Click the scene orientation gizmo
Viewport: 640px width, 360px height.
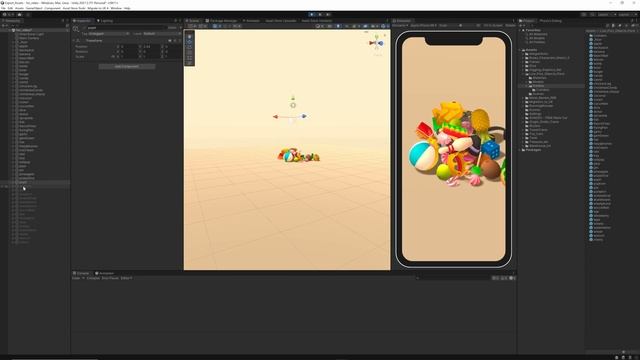click(376, 43)
